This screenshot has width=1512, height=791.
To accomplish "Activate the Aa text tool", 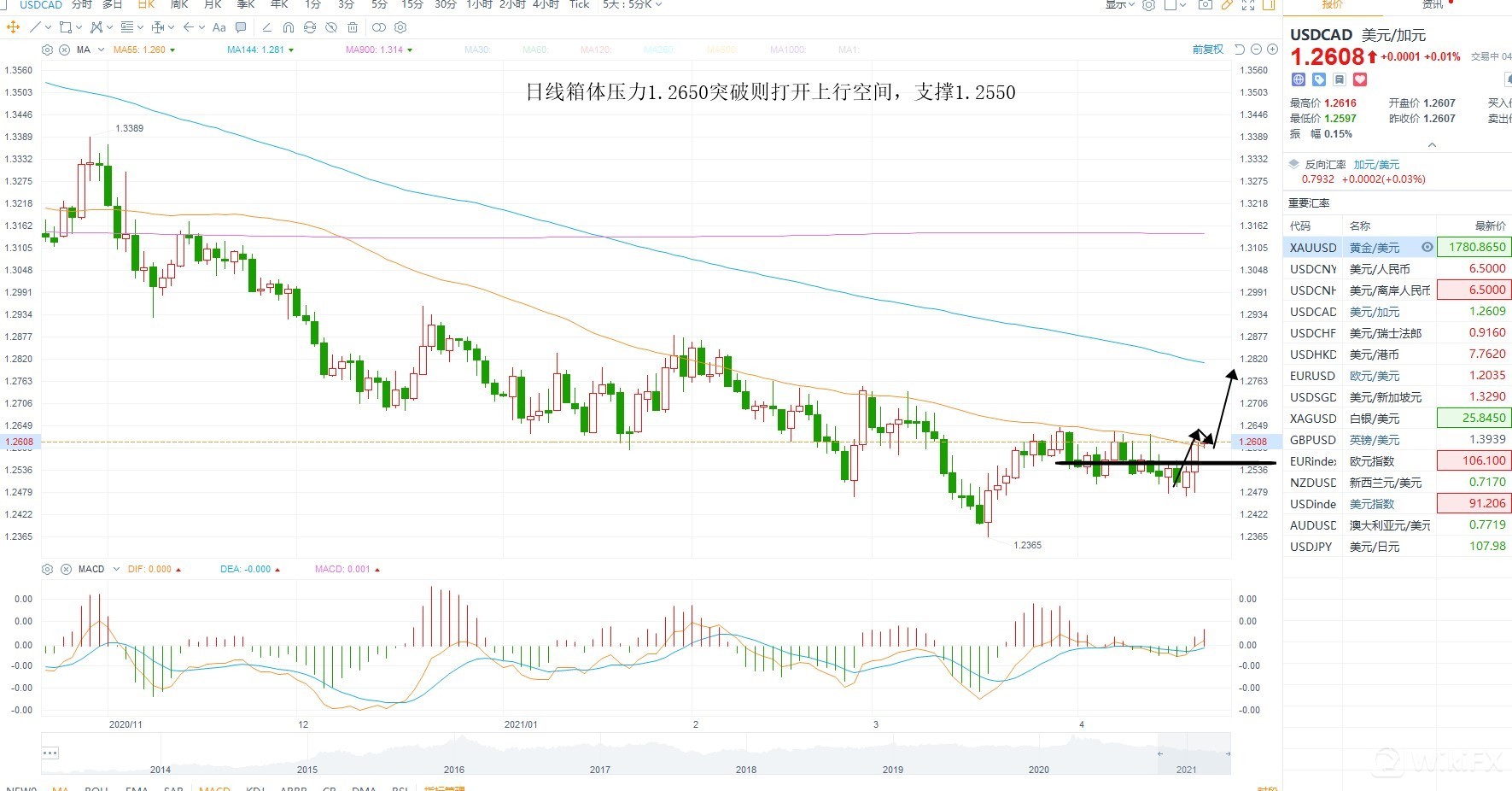I will click(219, 27).
